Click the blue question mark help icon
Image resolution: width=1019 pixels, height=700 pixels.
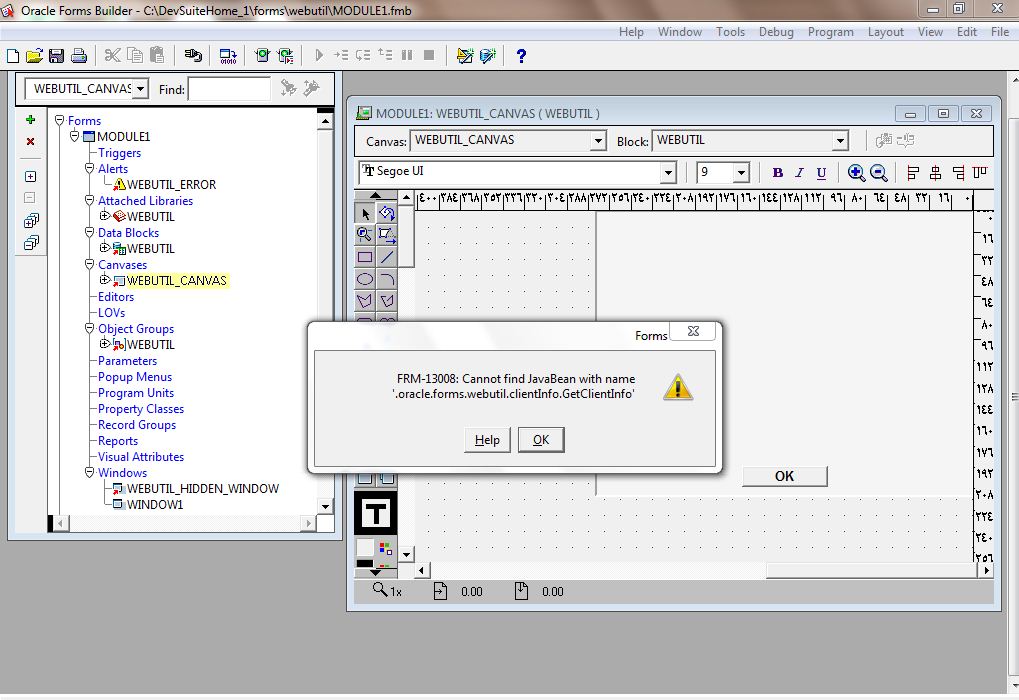(x=521, y=56)
